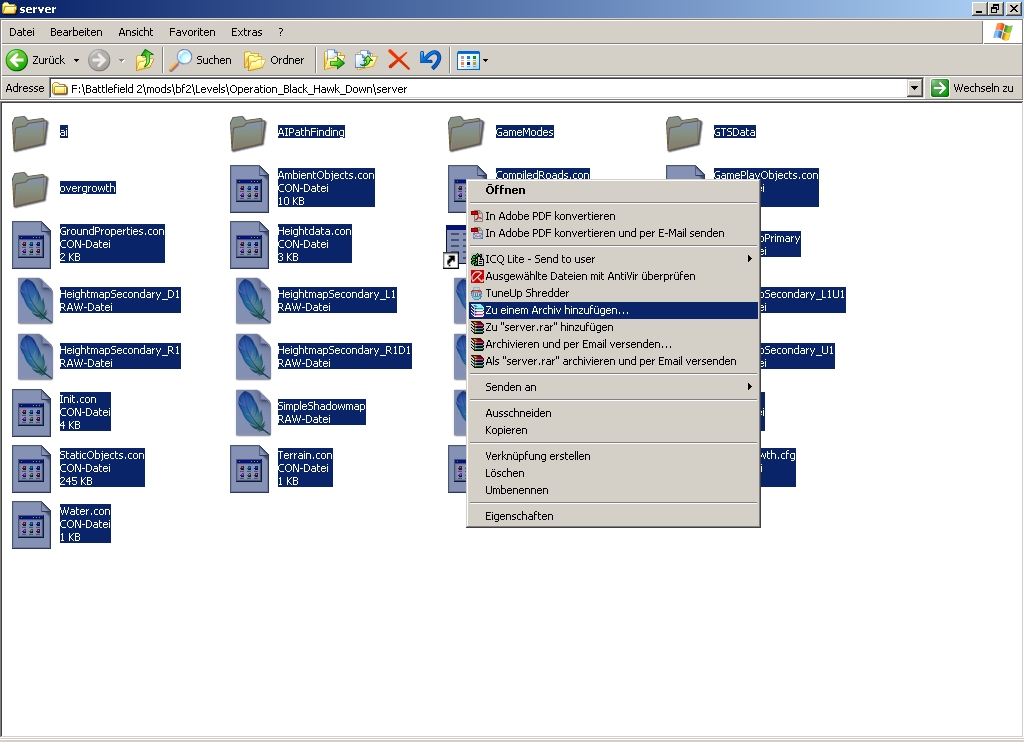1024x742 pixels.
Task: Select HeightmapSecondary_R1 RAW file icon
Action: click(35, 357)
